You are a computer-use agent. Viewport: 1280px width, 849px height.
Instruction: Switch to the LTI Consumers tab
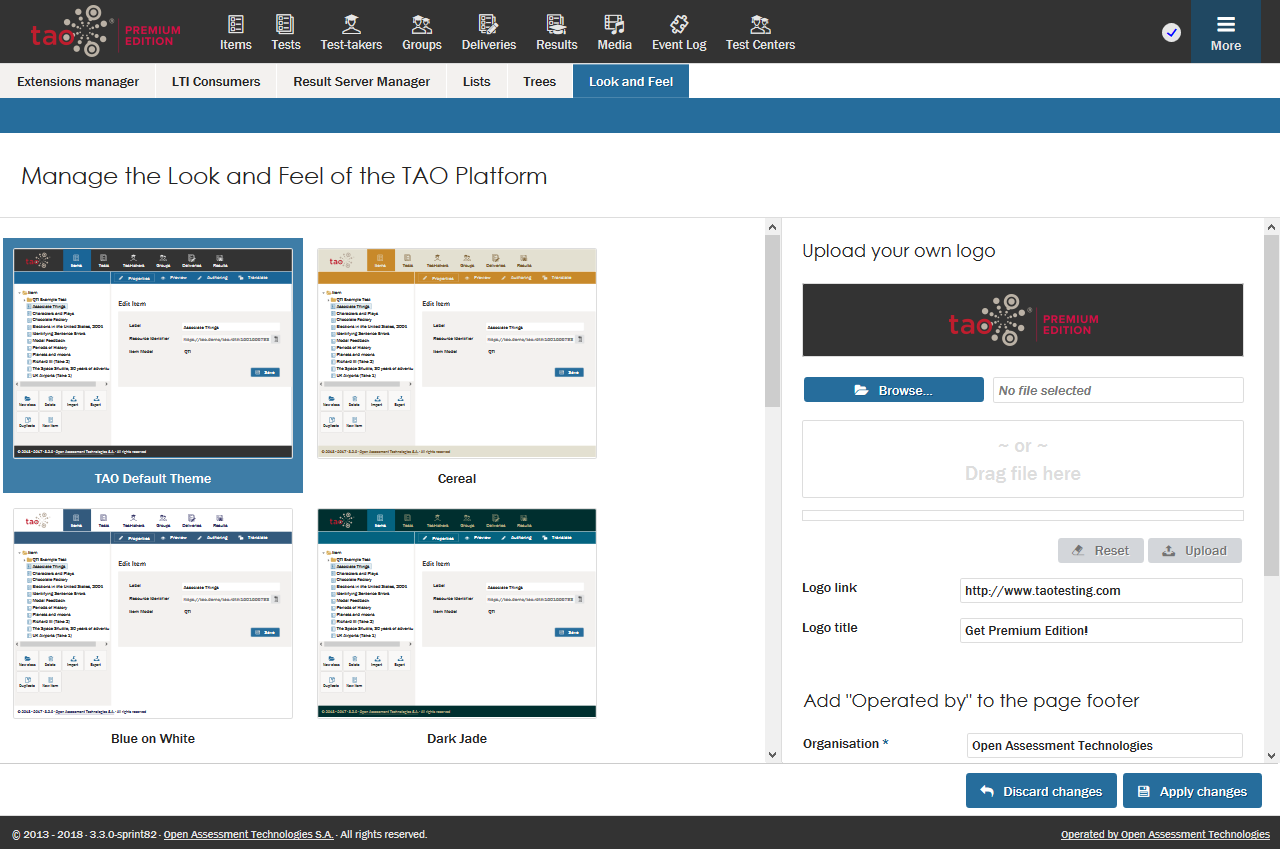point(216,82)
